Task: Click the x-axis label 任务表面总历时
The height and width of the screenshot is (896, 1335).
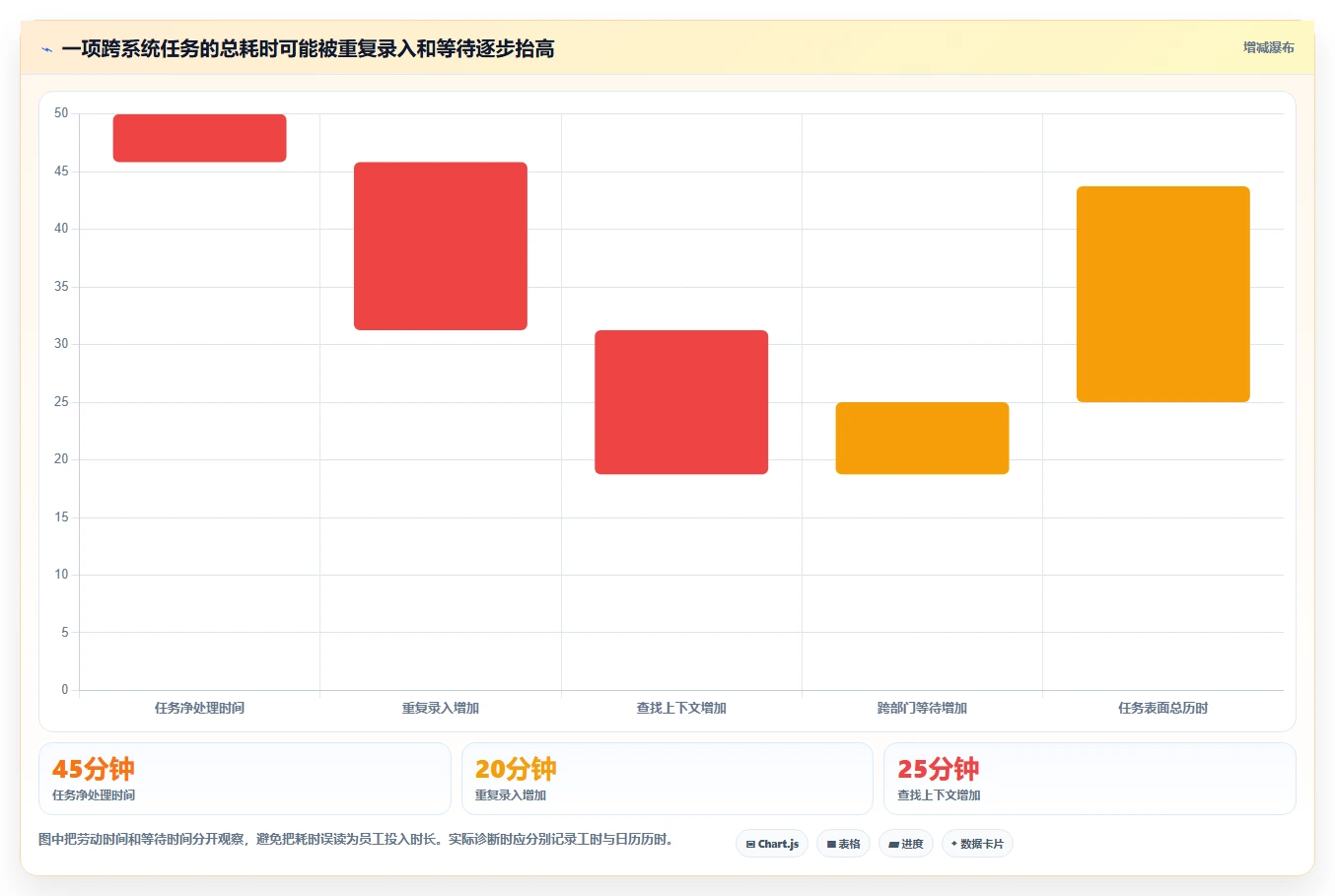Action: [1162, 708]
